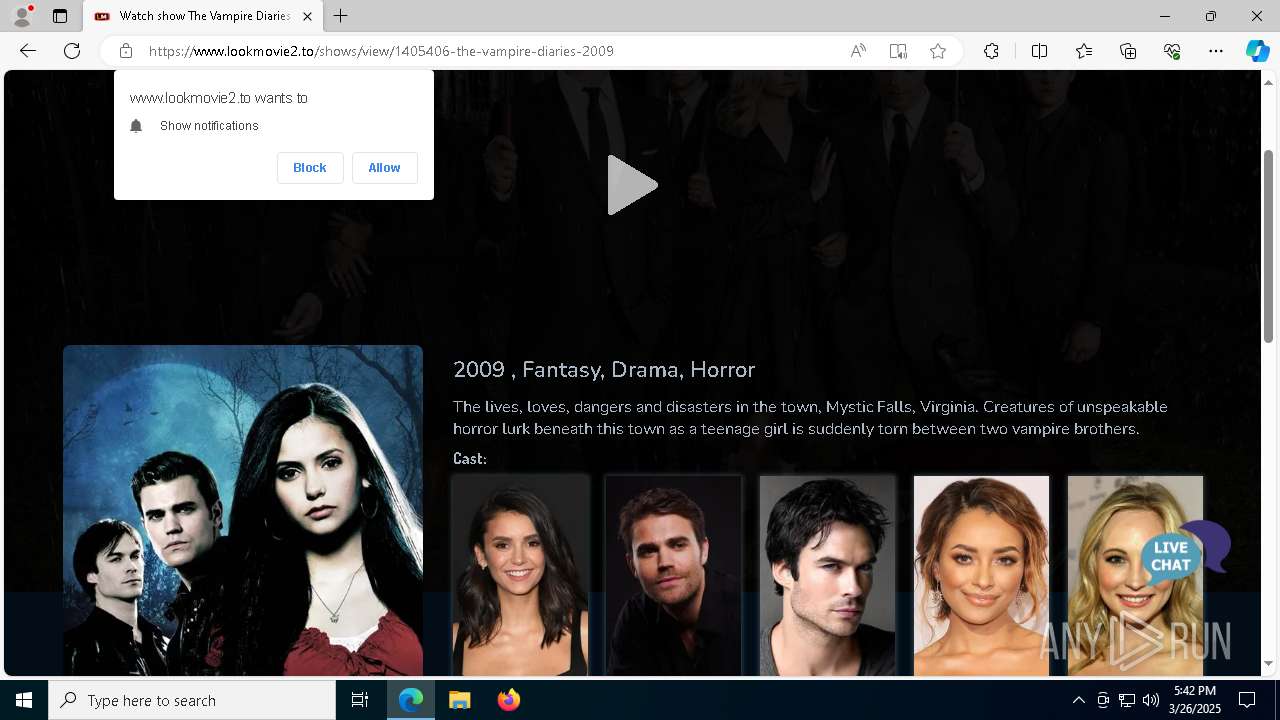Open the clock showing 5:42 PM
Image resolution: width=1280 pixels, height=720 pixels.
[1194, 700]
